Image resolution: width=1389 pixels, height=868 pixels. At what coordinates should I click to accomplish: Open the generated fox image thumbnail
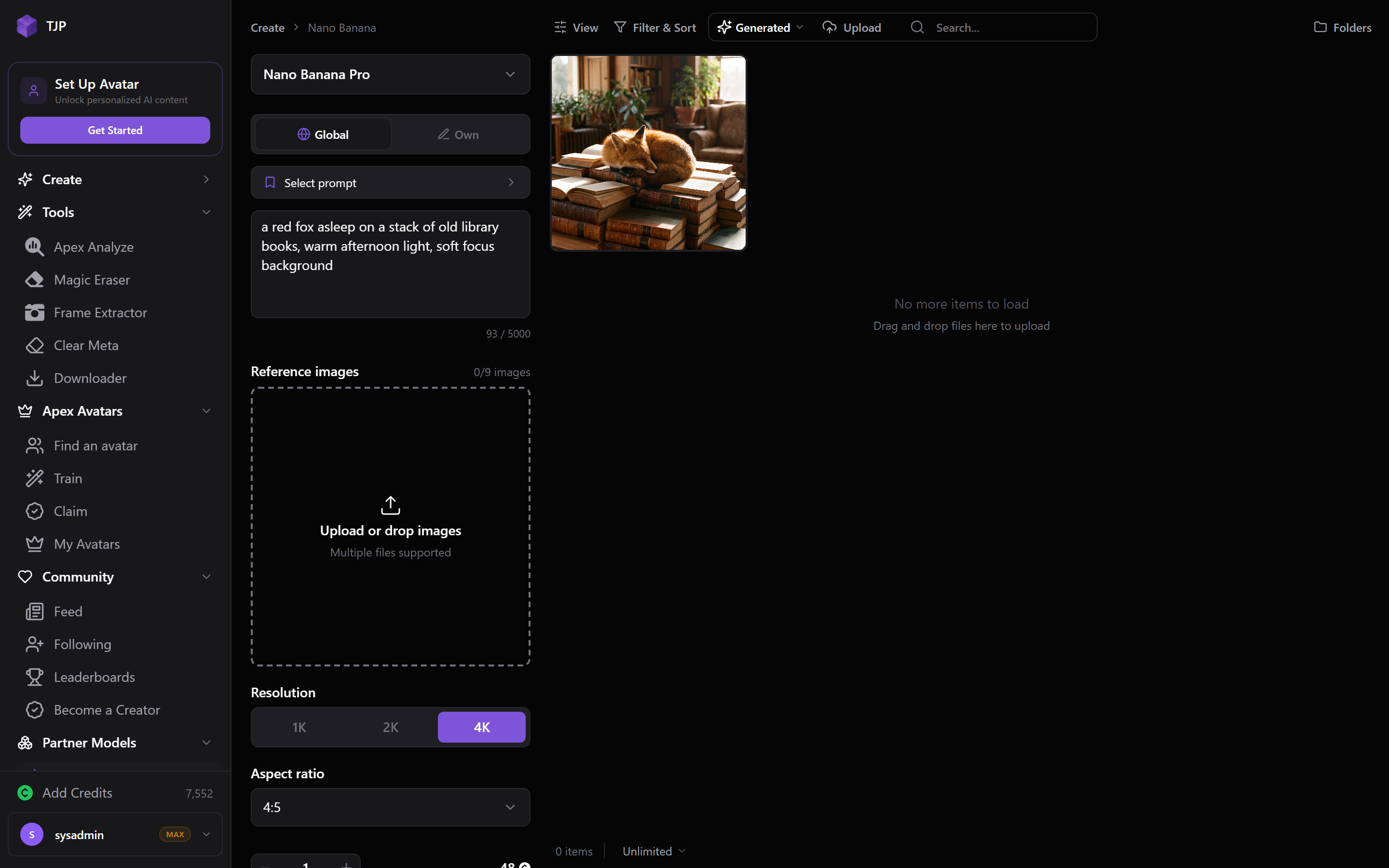(x=649, y=153)
